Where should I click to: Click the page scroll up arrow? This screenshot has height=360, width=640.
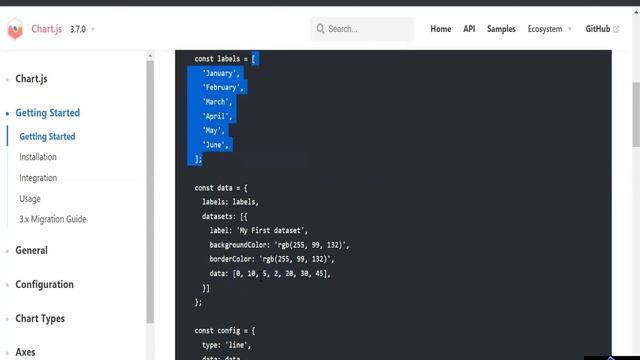point(636,13)
